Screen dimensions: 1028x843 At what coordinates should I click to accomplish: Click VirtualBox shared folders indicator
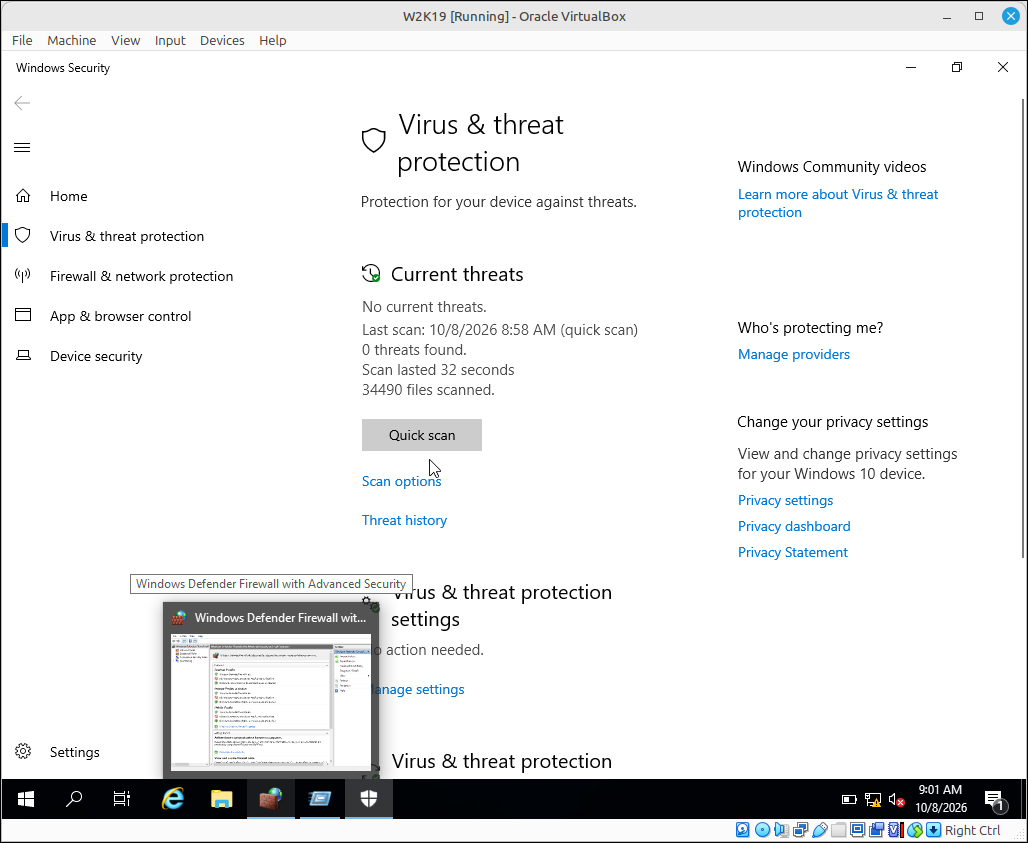pyautogui.click(x=839, y=831)
